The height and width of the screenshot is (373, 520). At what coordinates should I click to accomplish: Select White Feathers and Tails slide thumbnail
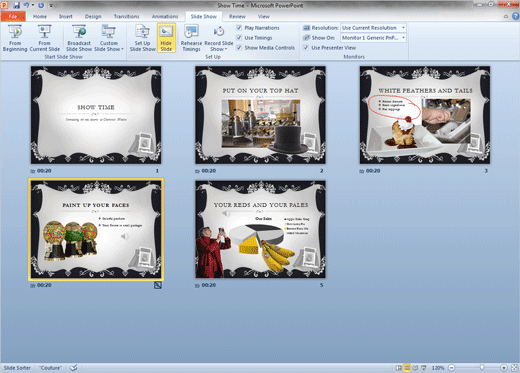click(425, 115)
